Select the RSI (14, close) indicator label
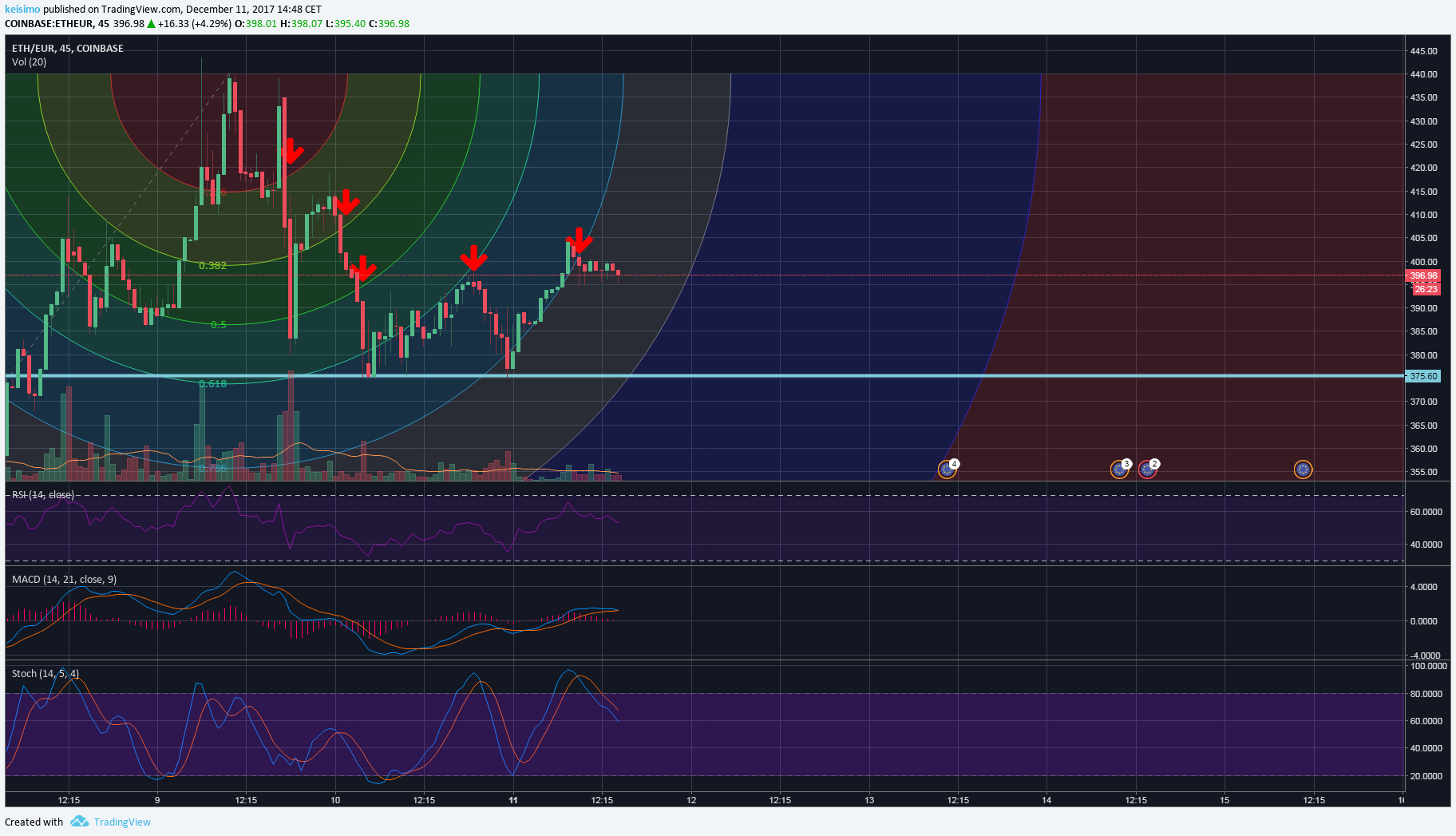1456x836 pixels. click(43, 495)
